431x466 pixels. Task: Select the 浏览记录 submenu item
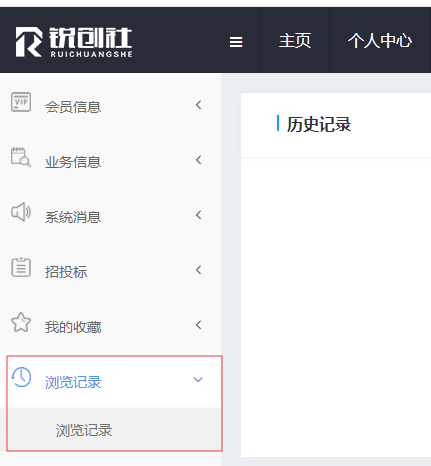pos(84,430)
